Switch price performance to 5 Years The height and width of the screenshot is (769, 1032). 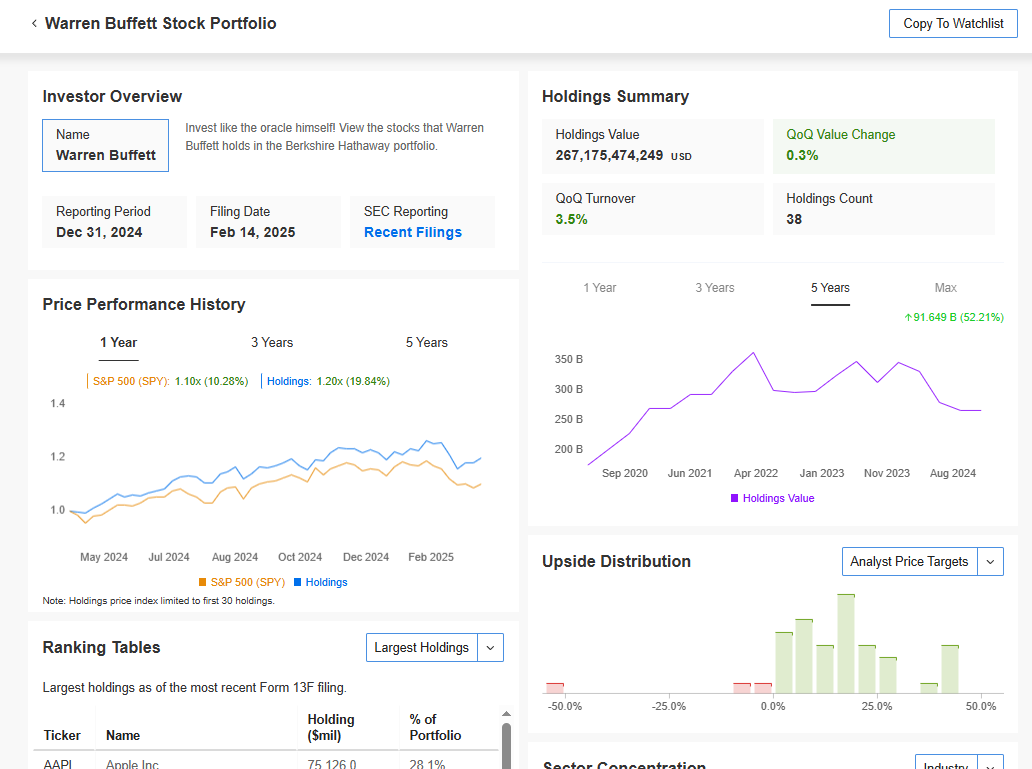pos(426,342)
